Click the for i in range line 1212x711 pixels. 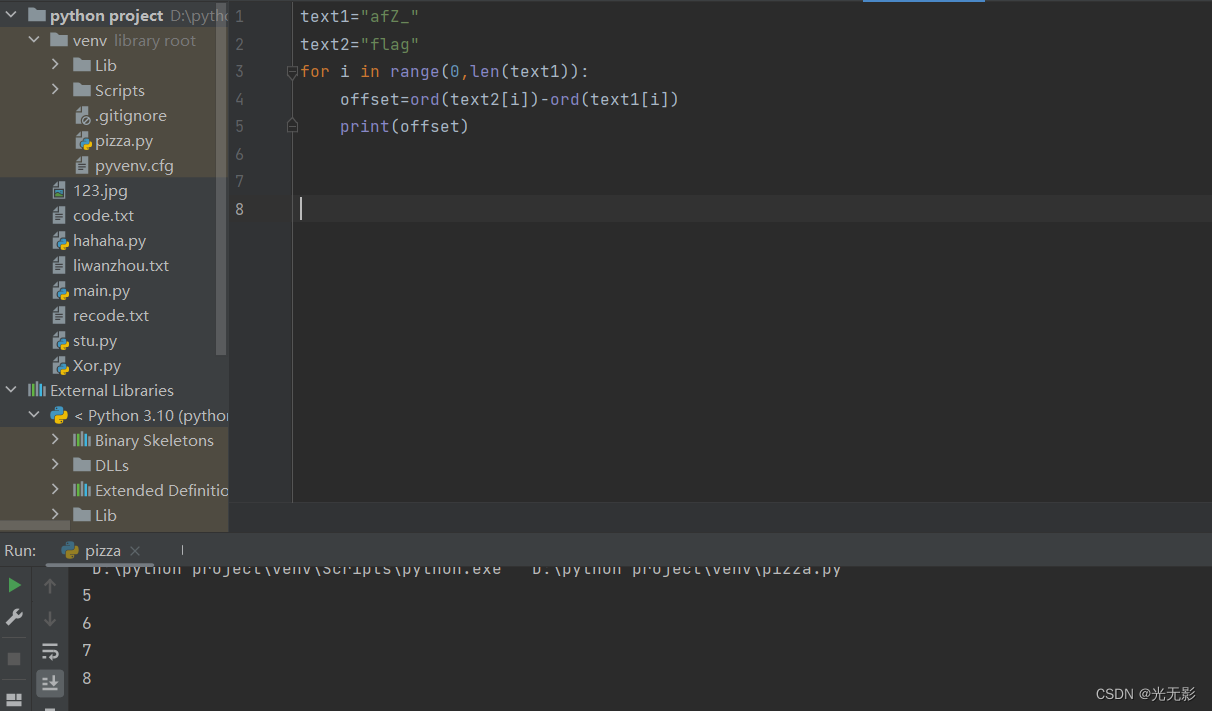[x=445, y=71]
